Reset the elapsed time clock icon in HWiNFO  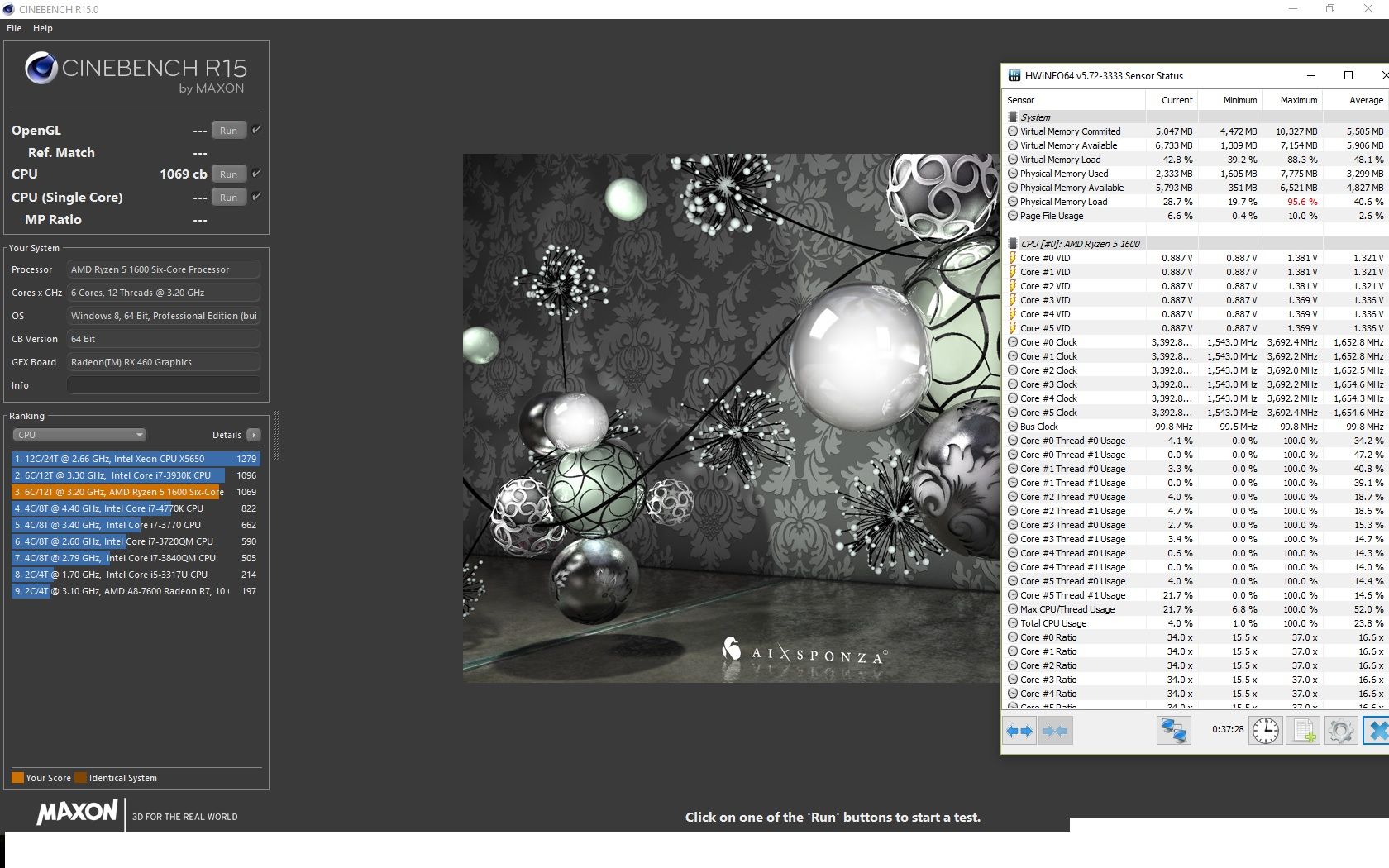1266,731
